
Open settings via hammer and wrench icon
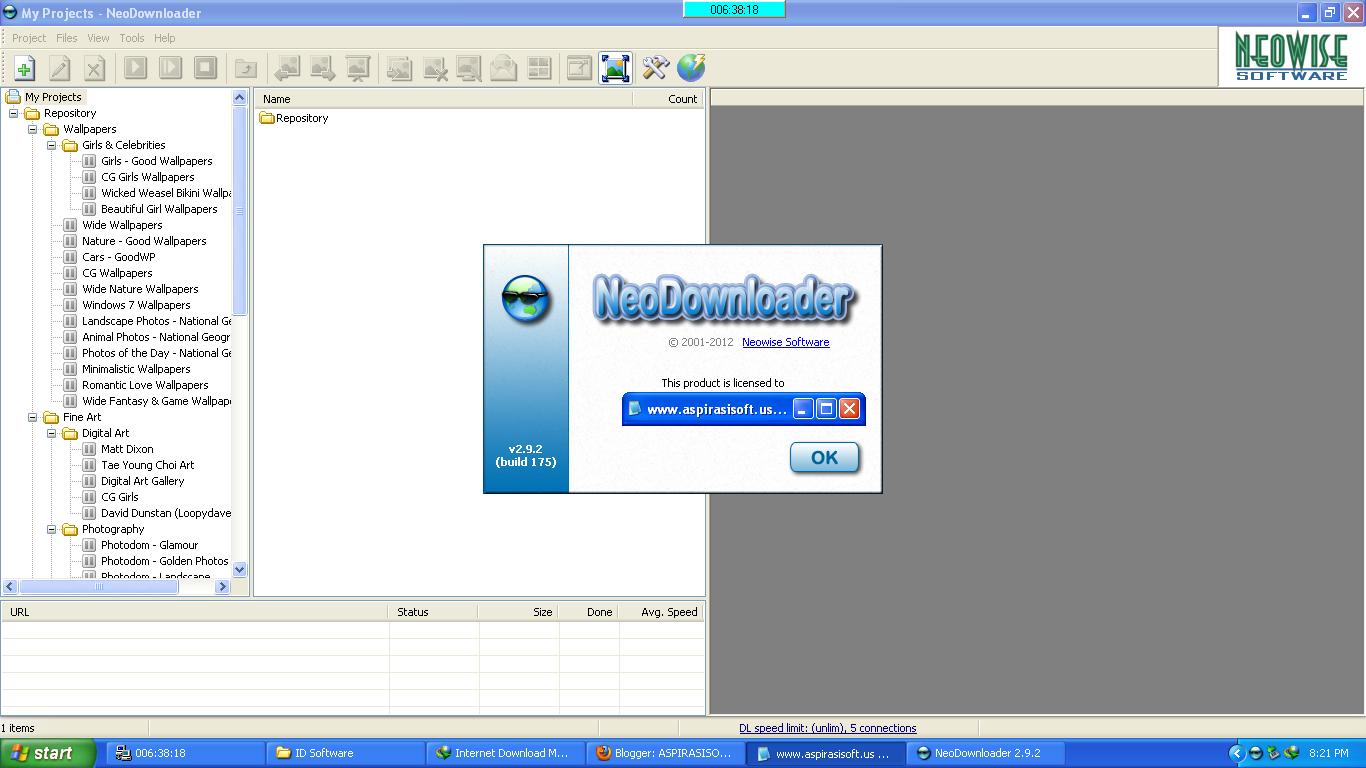point(656,68)
